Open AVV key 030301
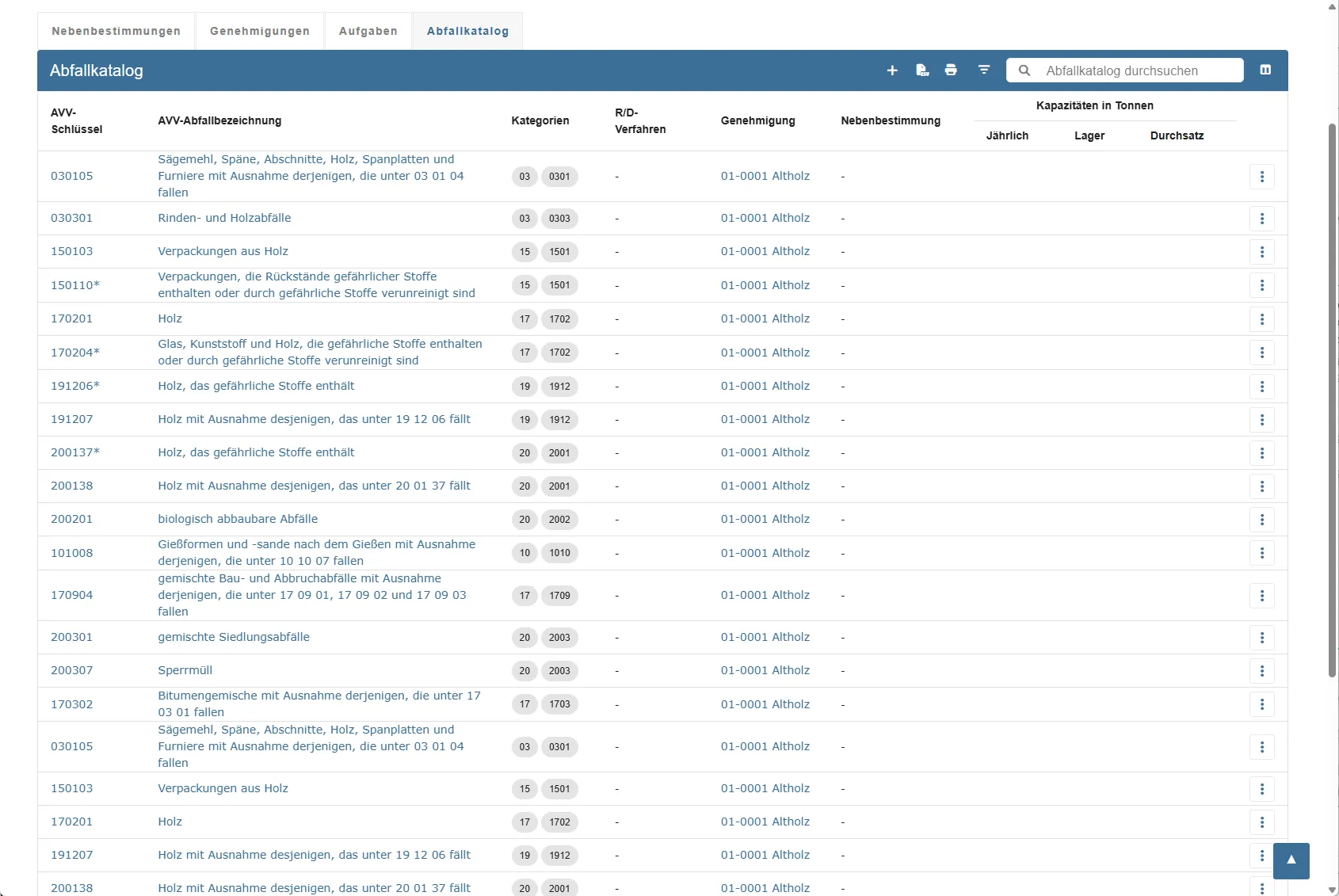The image size is (1339, 896). [x=72, y=218]
